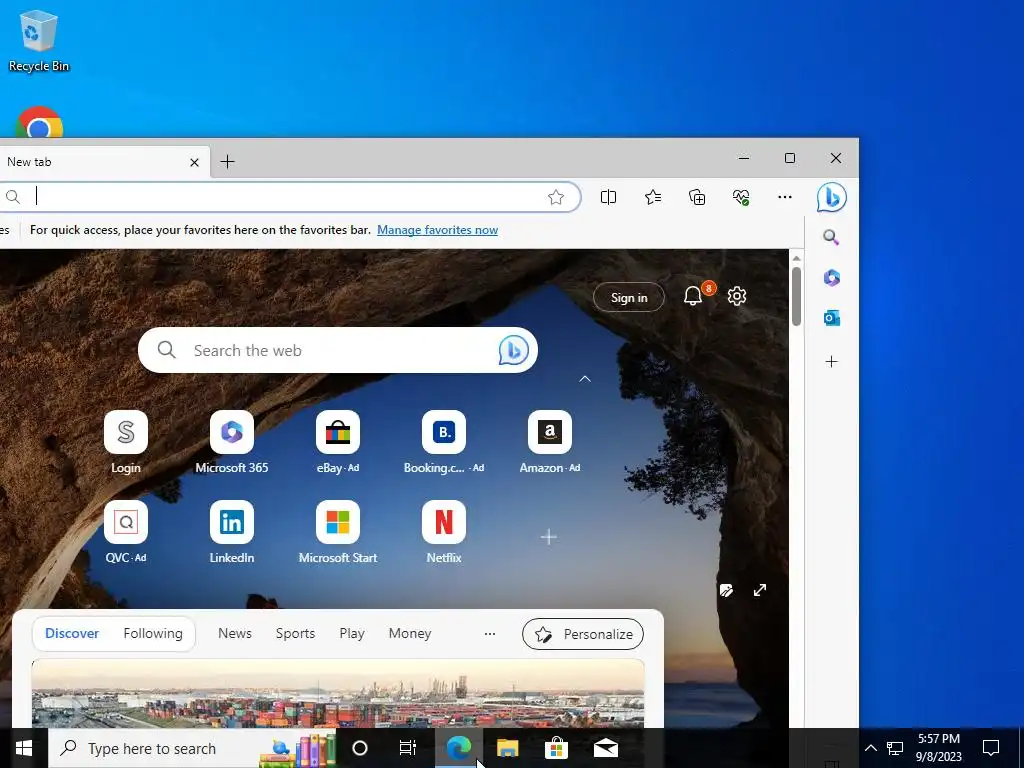Image resolution: width=1024 pixels, height=768 pixels.
Task: Click edit background icon on page
Action: (726, 590)
